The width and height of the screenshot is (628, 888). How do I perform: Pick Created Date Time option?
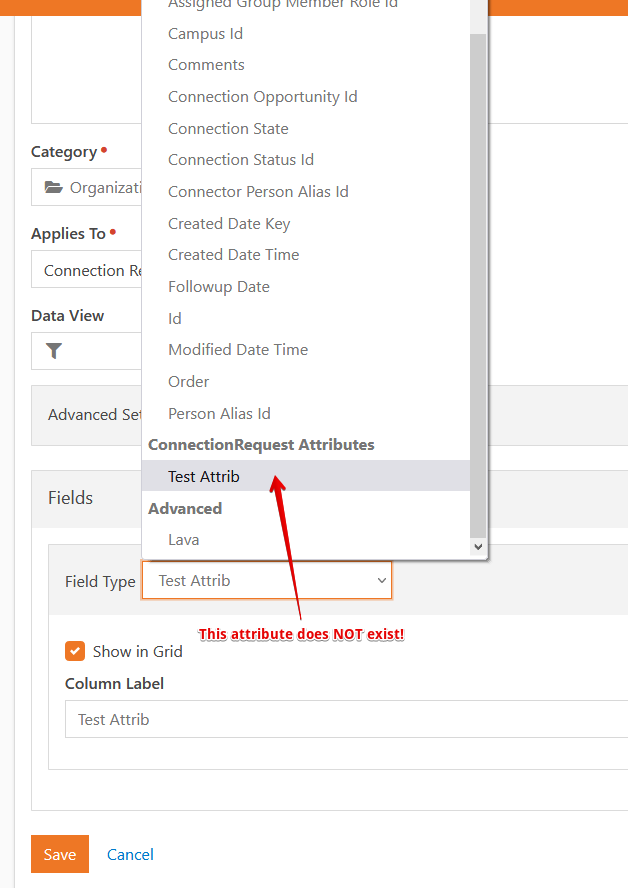click(x=306, y=255)
